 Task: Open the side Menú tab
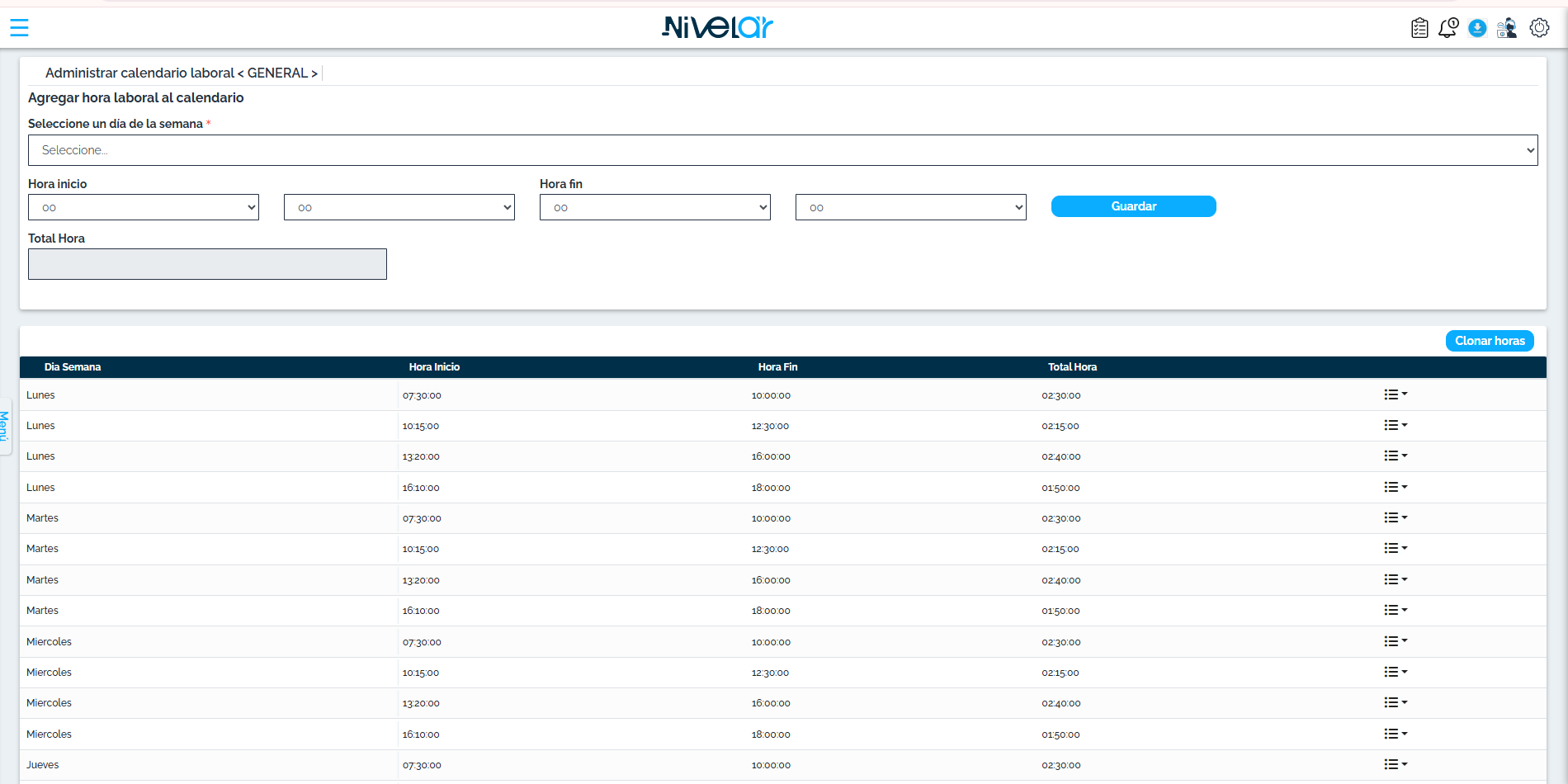pyautogui.click(x=5, y=426)
